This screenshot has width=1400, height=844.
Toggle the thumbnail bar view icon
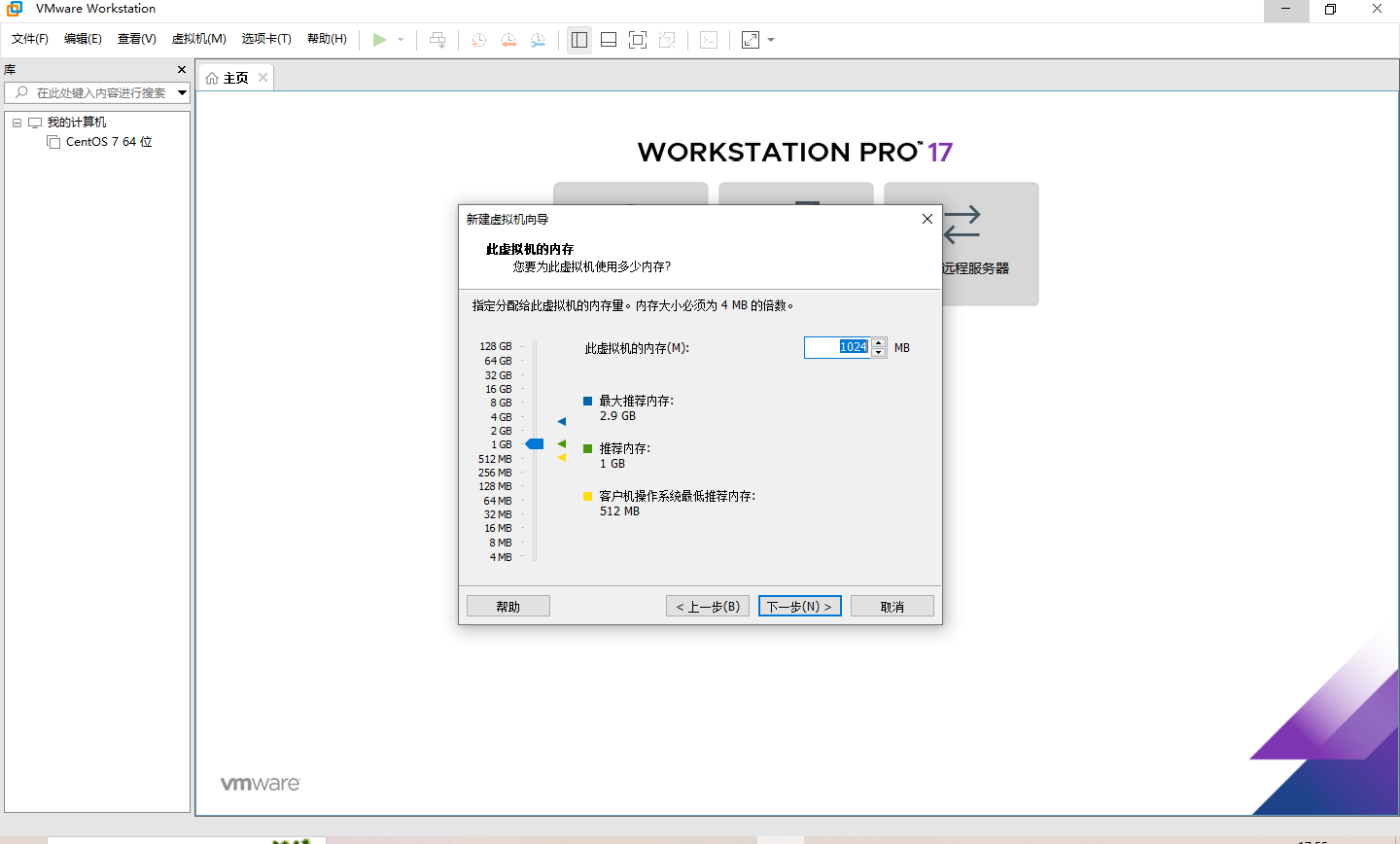pos(609,40)
